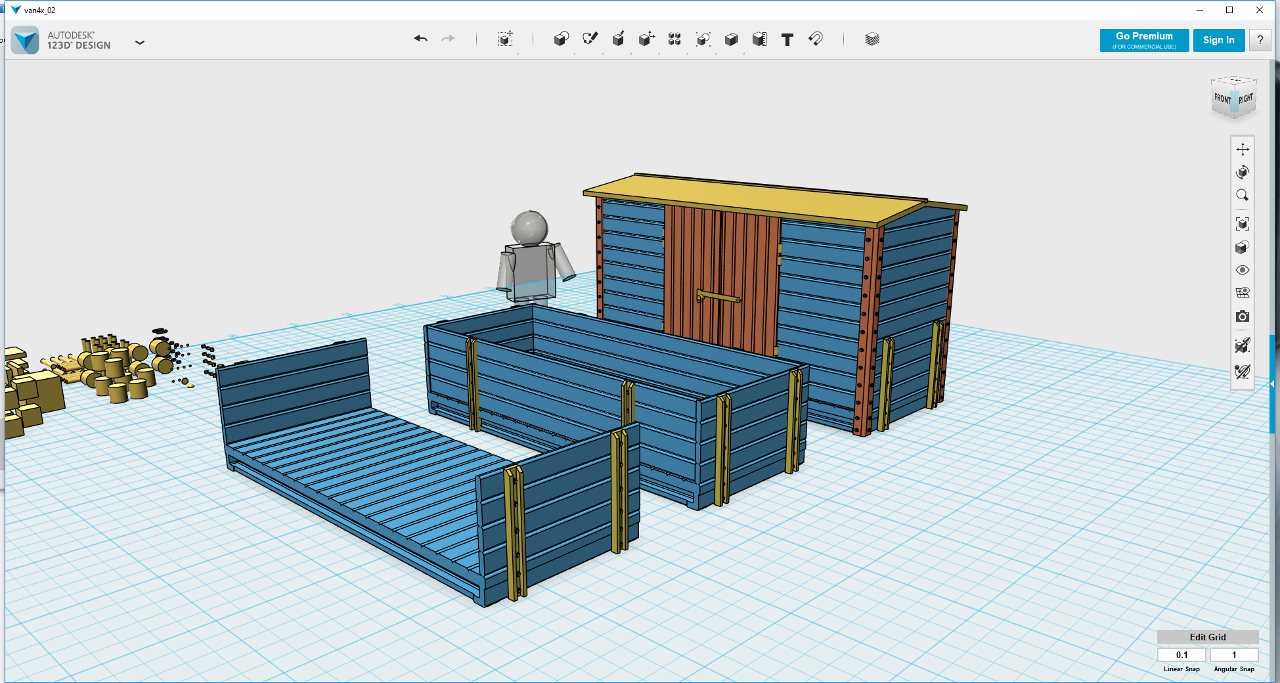Click the Sign In button
Screen dimensions: 1280x683
(1218, 40)
